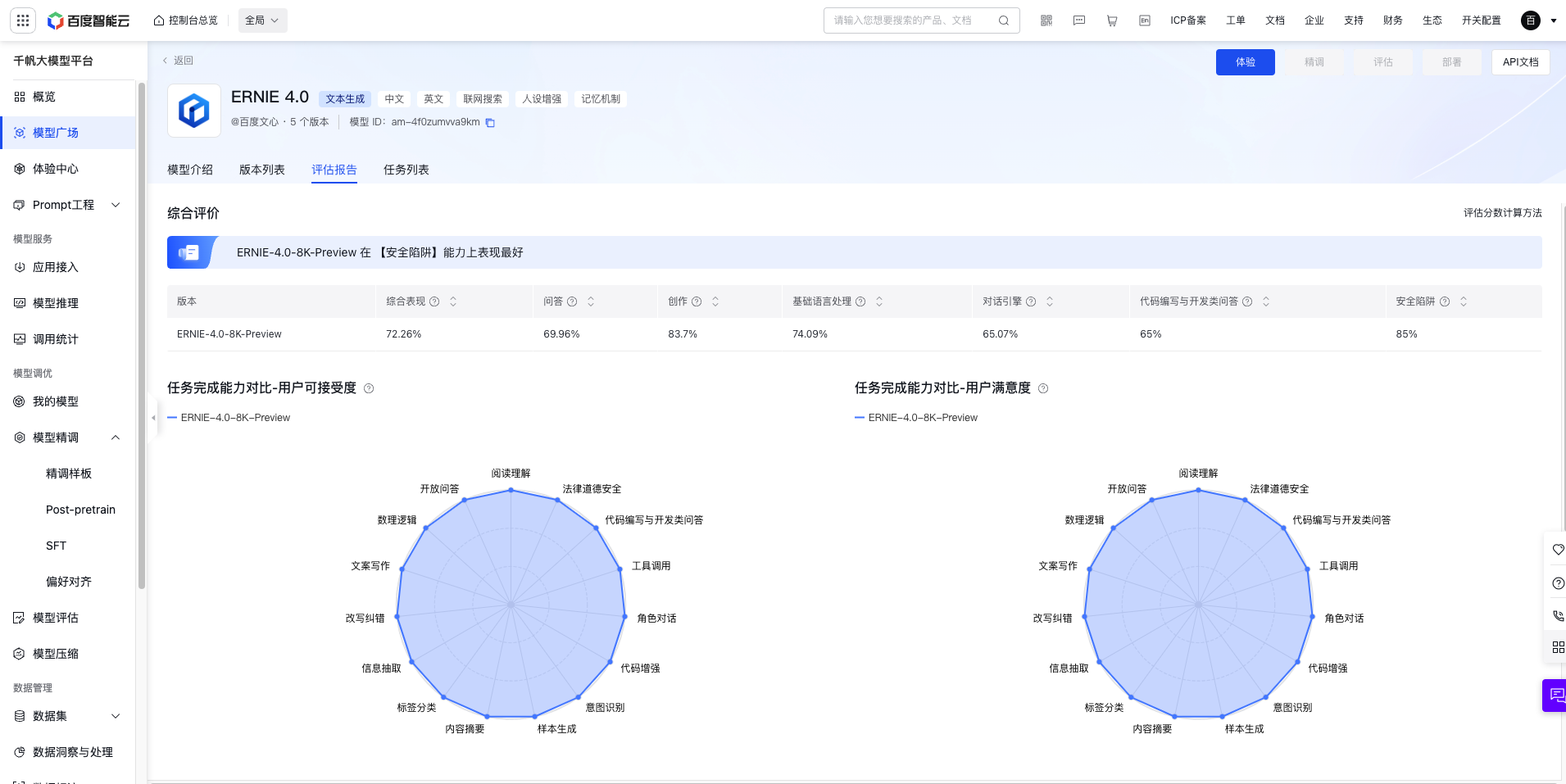Open 精调样板 sidebar item
1566x784 pixels.
(x=68, y=474)
